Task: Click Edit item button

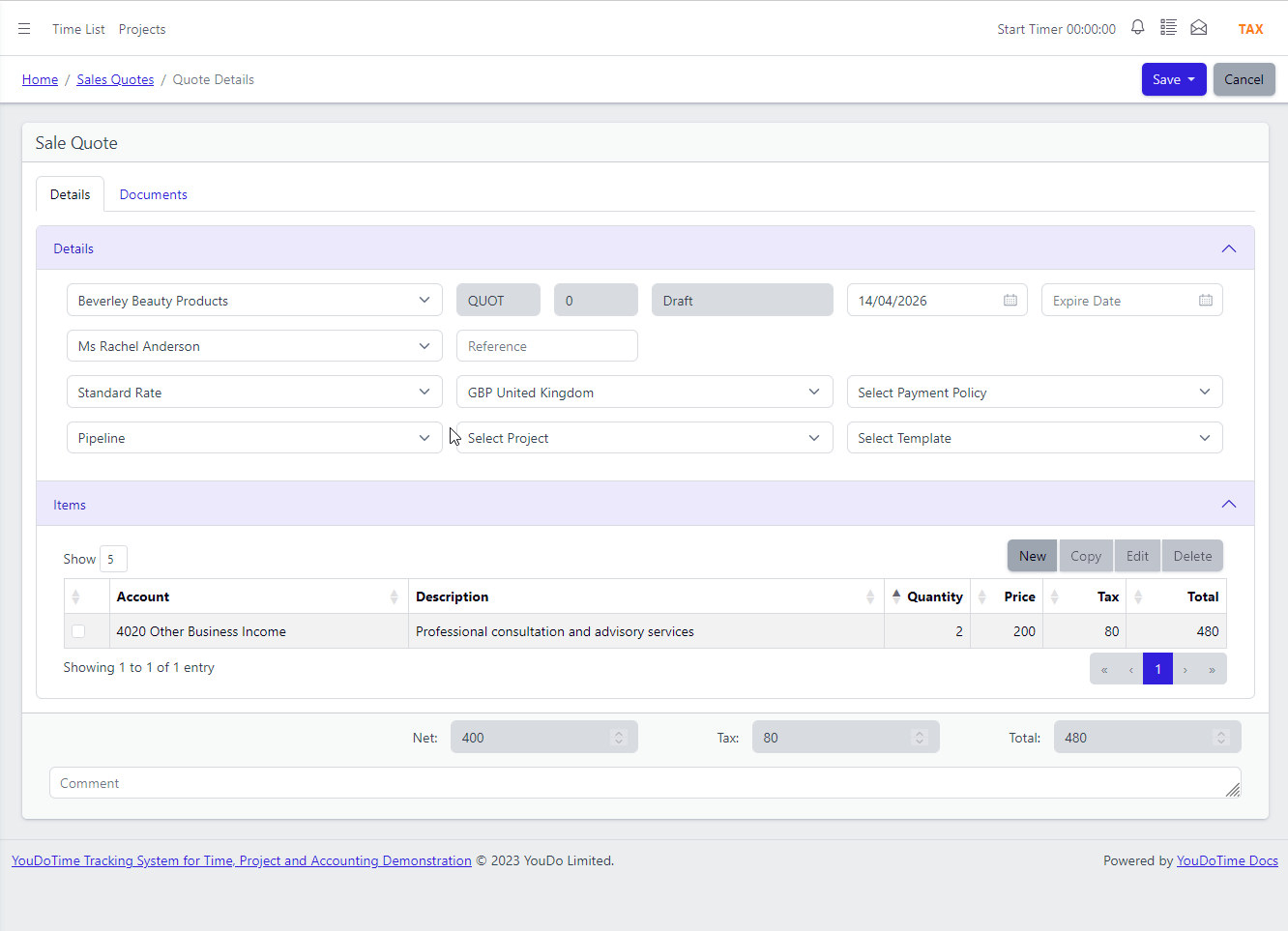Action: 1137,556
